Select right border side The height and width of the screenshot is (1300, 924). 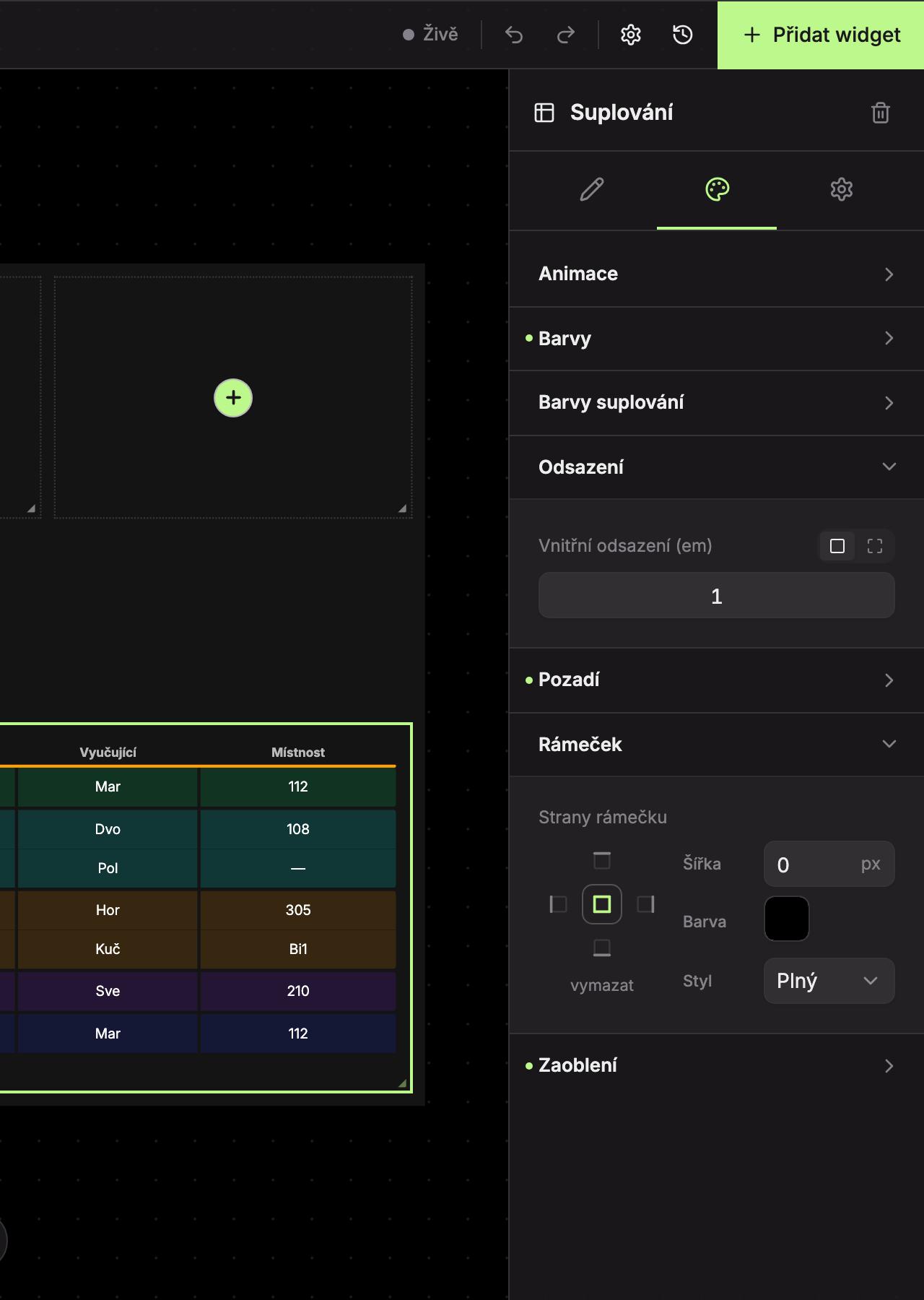point(646,904)
